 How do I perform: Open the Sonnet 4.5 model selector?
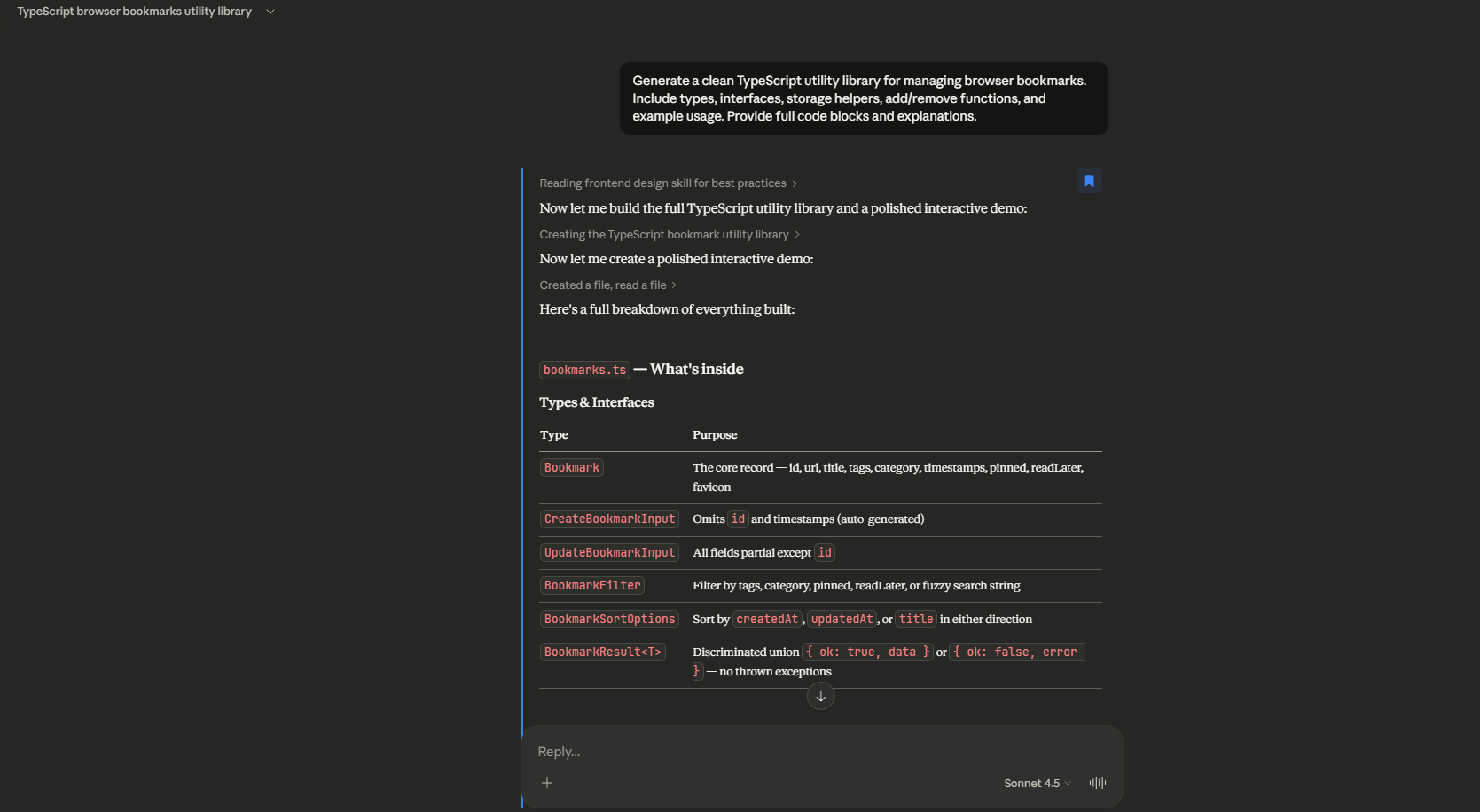click(1035, 783)
